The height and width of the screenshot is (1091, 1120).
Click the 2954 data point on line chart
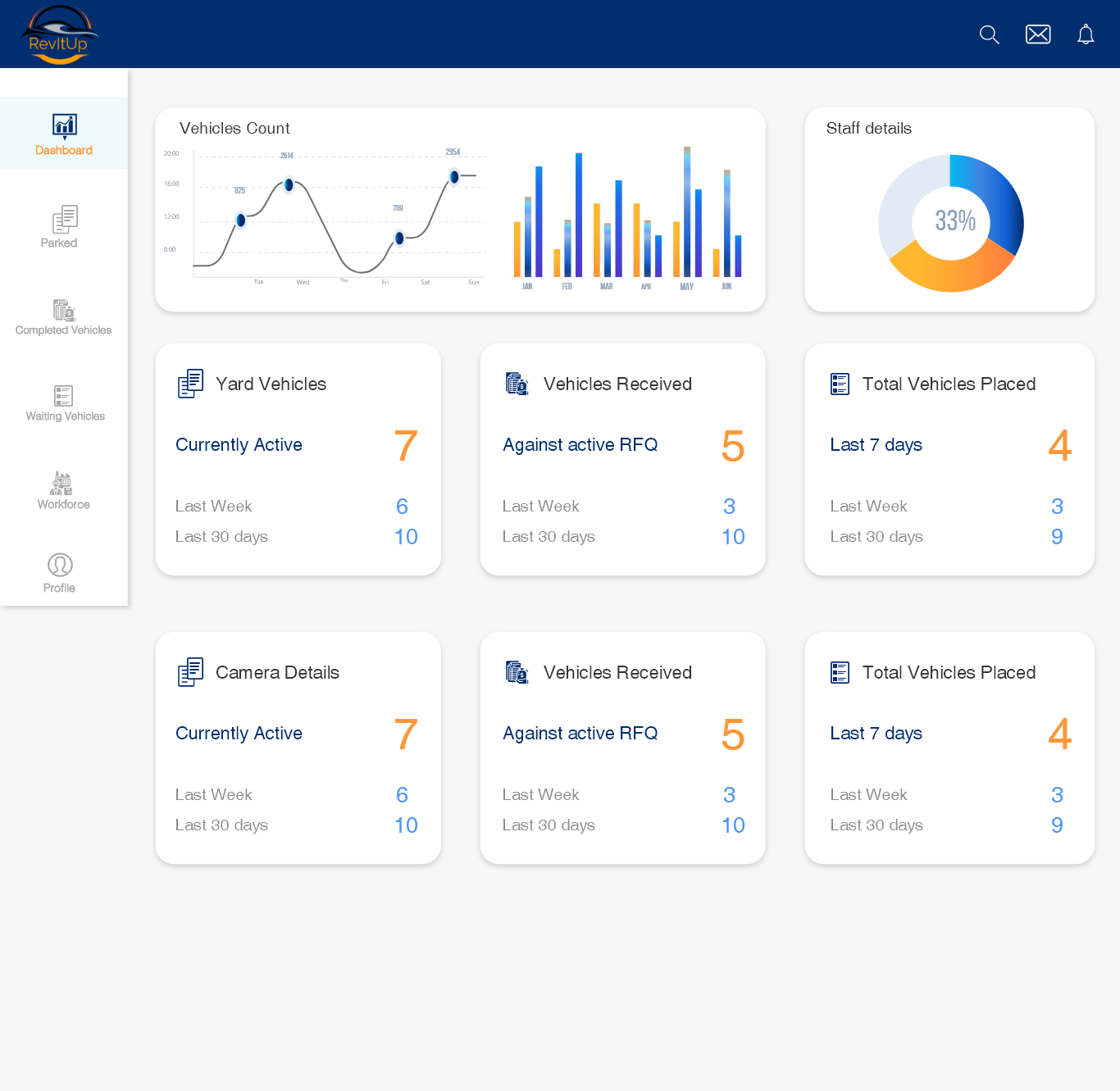click(454, 177)
